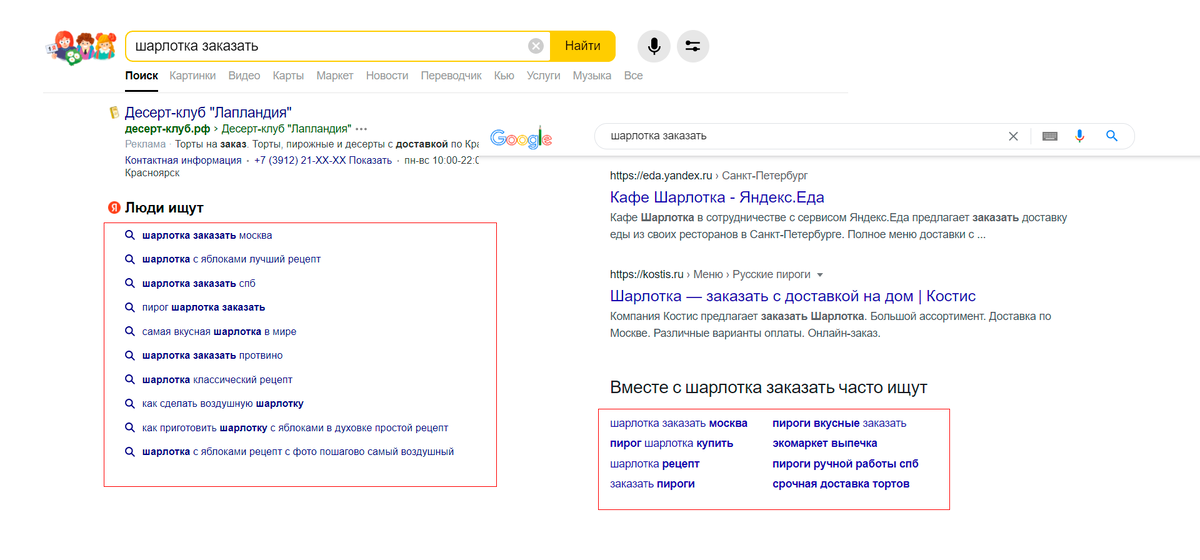Screen dimensions: 1200x560
Task: Click the Yandex icon near Люди ищут
Action: [114, 208]
